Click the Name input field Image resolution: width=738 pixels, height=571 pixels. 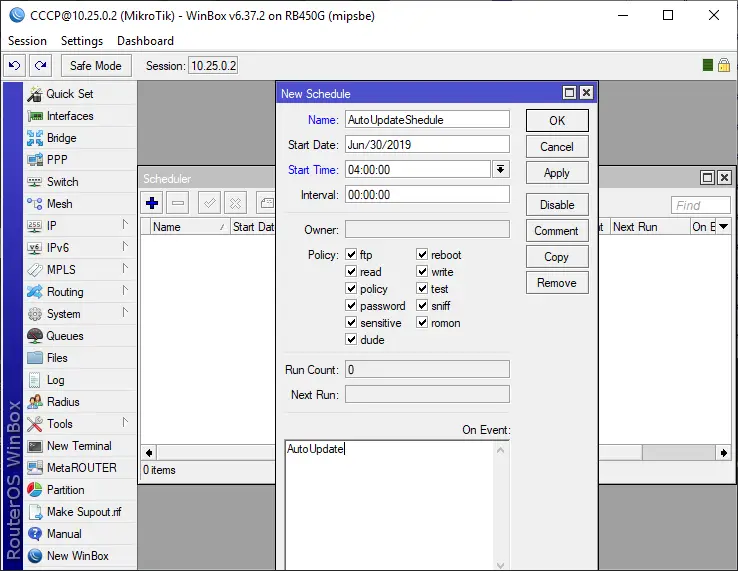tap(427, 119)
